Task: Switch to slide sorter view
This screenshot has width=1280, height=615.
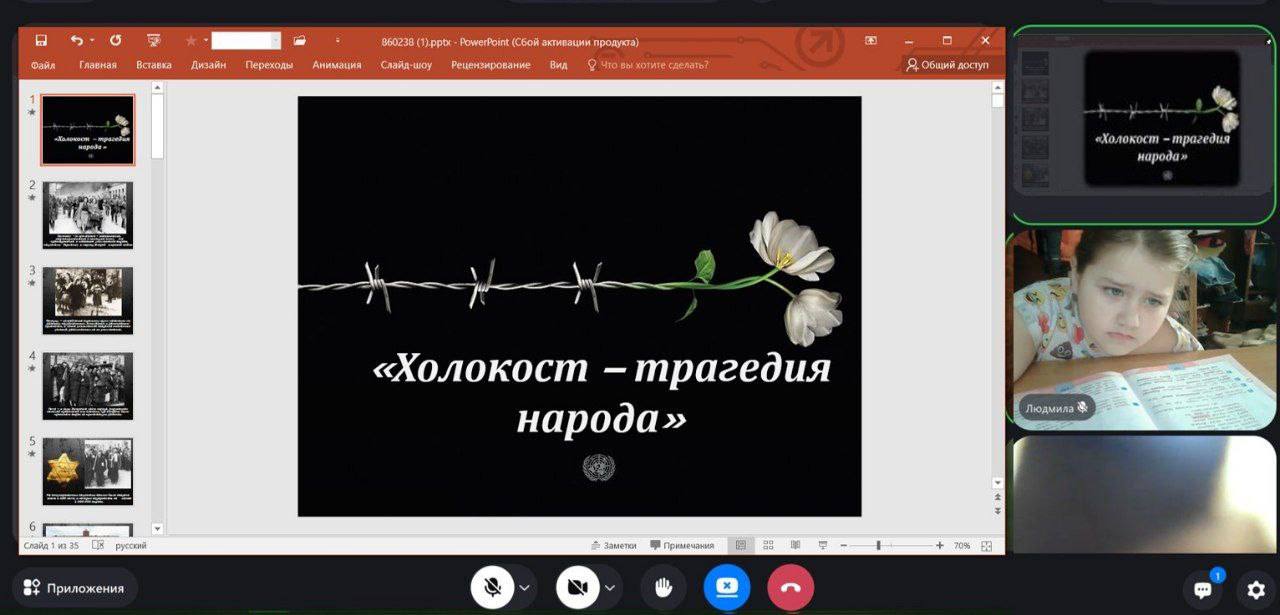Action: [768, 546]
